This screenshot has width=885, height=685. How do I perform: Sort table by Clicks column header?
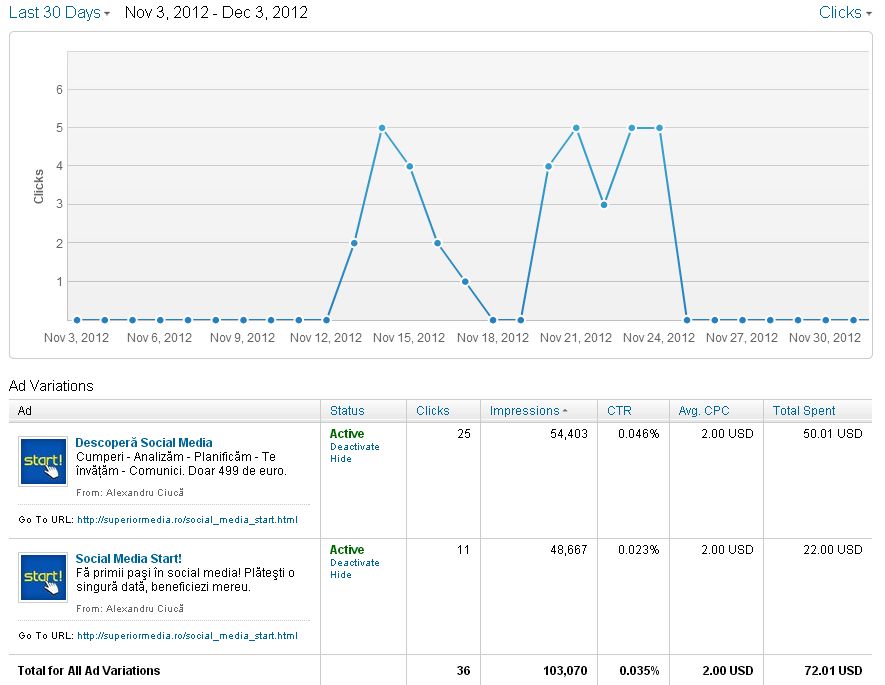click(x=433, y=411)
